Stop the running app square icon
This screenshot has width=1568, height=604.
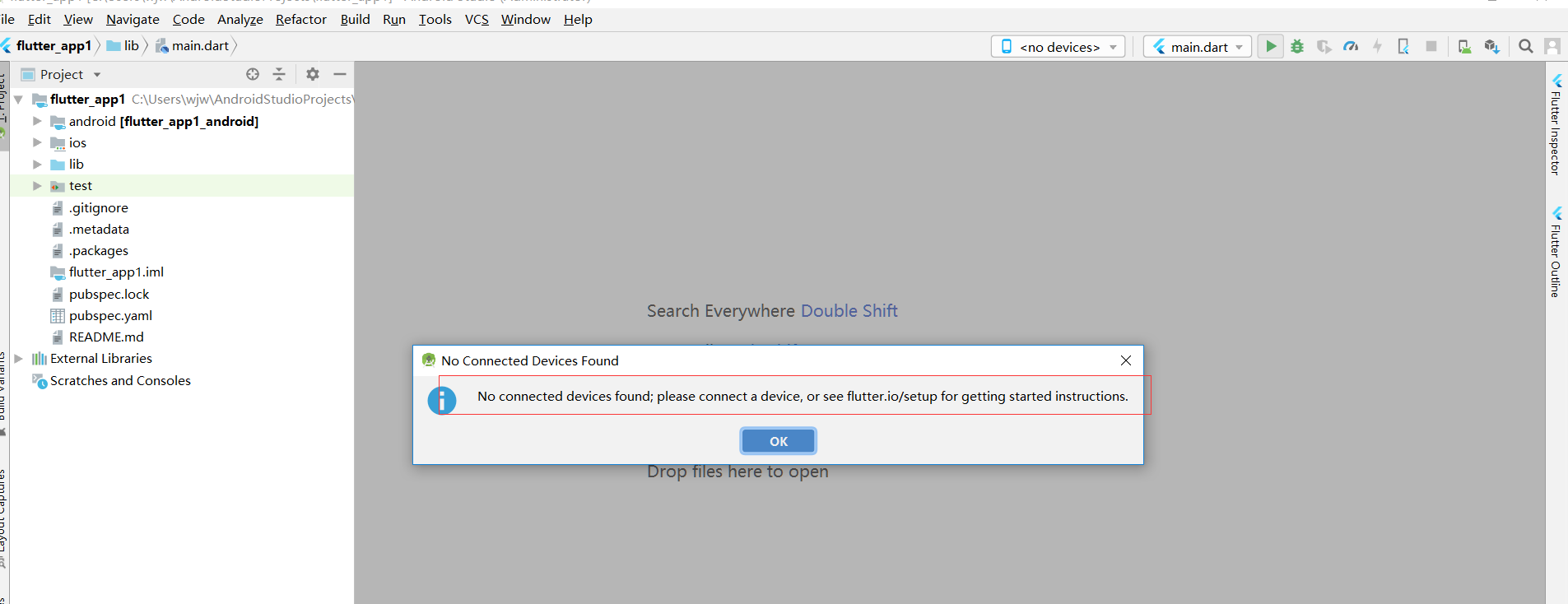tap(1431, 46)
